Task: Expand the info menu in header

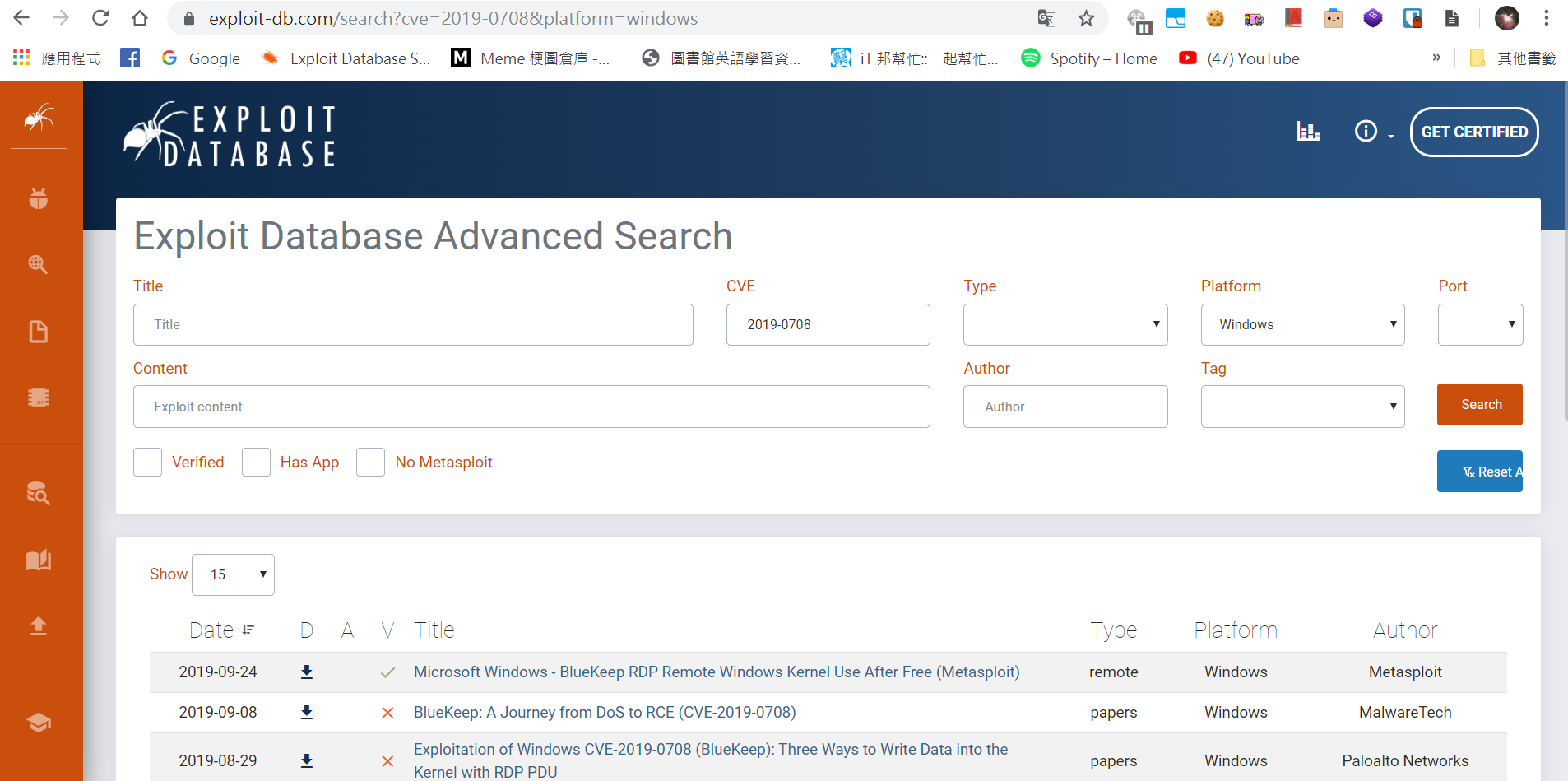Action: 1373,132
